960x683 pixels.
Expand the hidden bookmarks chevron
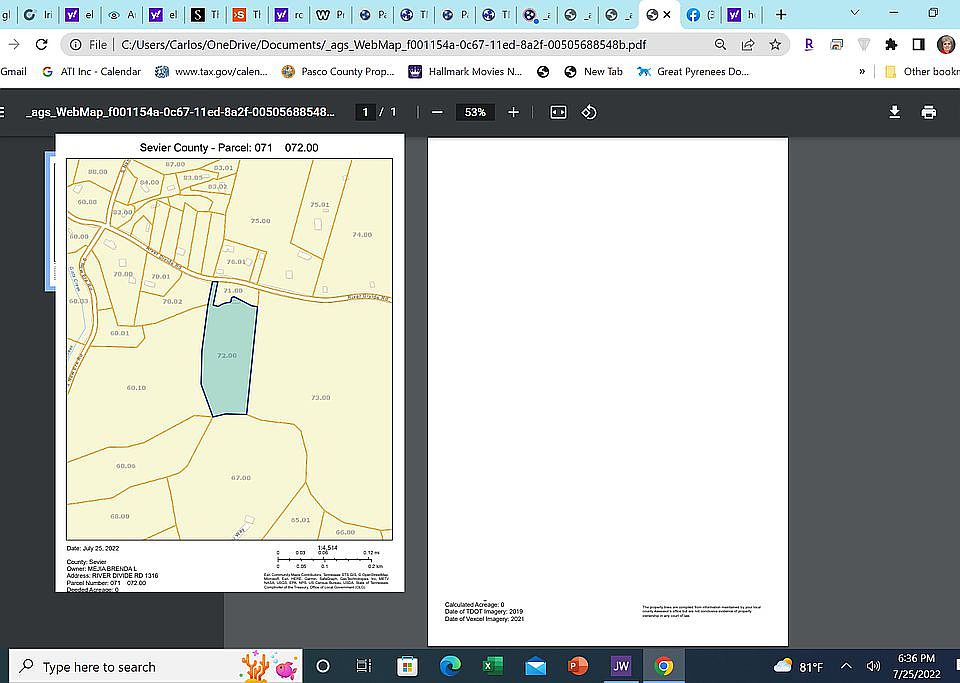click(x=862, y=72)
